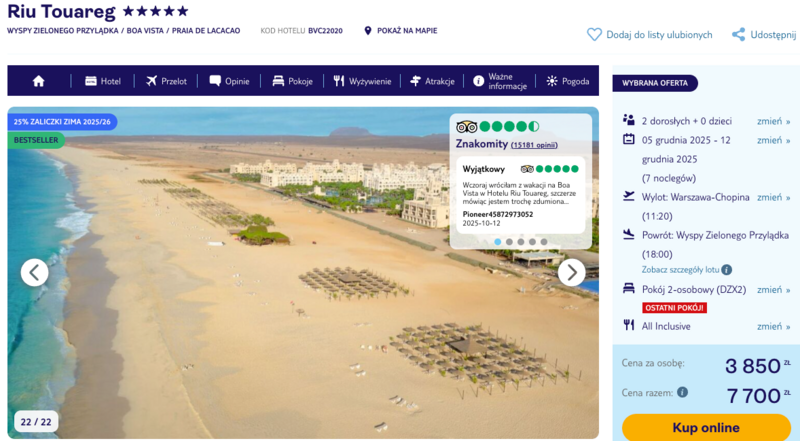
Task: Open the Opinie tab
Action: (x=229, y=81)
